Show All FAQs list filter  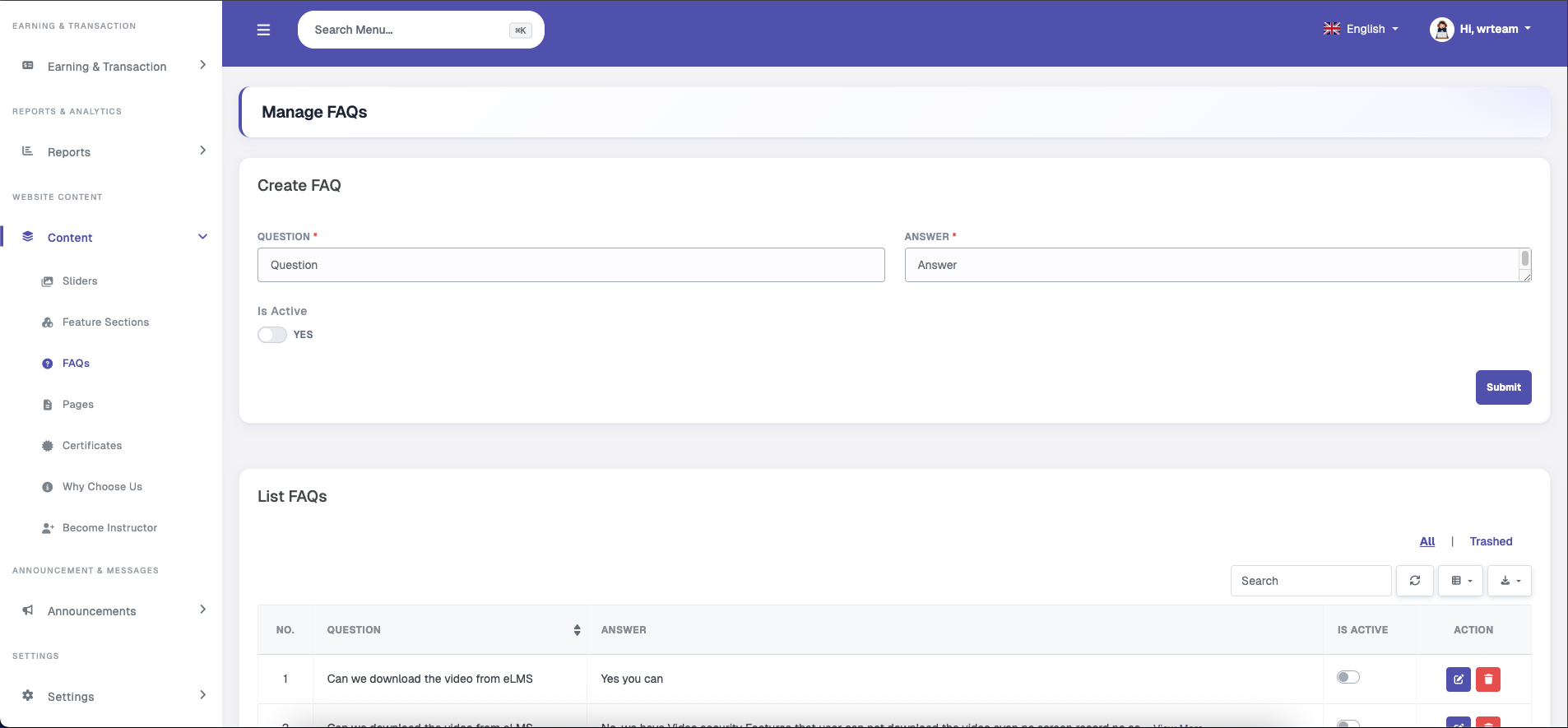coord(1427,541)
